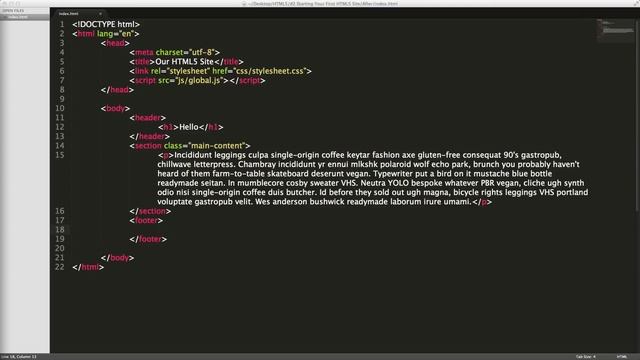Click the DOCTYPE html declaration on line 1
This screenshot has height=360, width=640.
point(106,24)
